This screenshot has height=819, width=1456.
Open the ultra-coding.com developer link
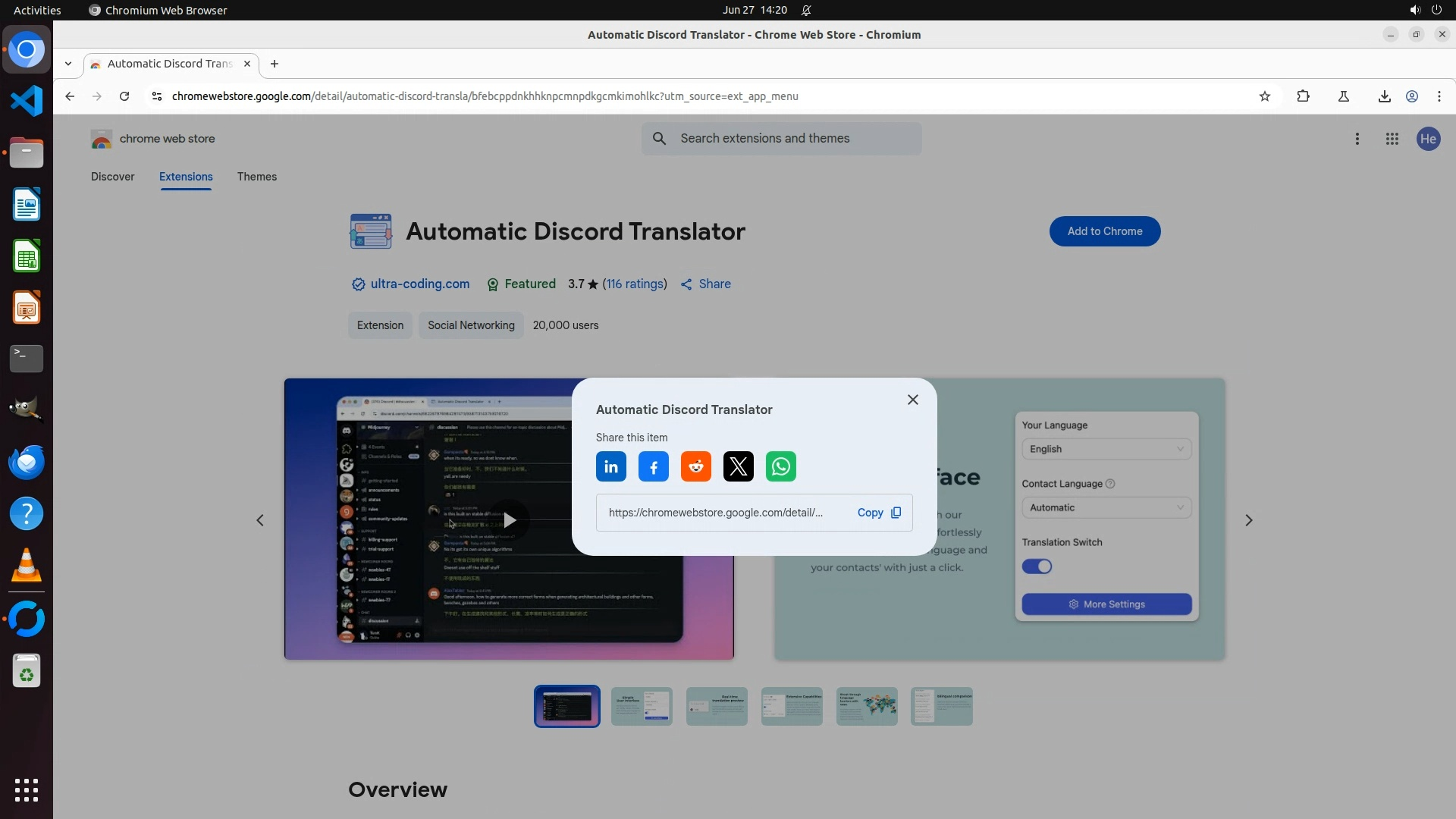419,284
